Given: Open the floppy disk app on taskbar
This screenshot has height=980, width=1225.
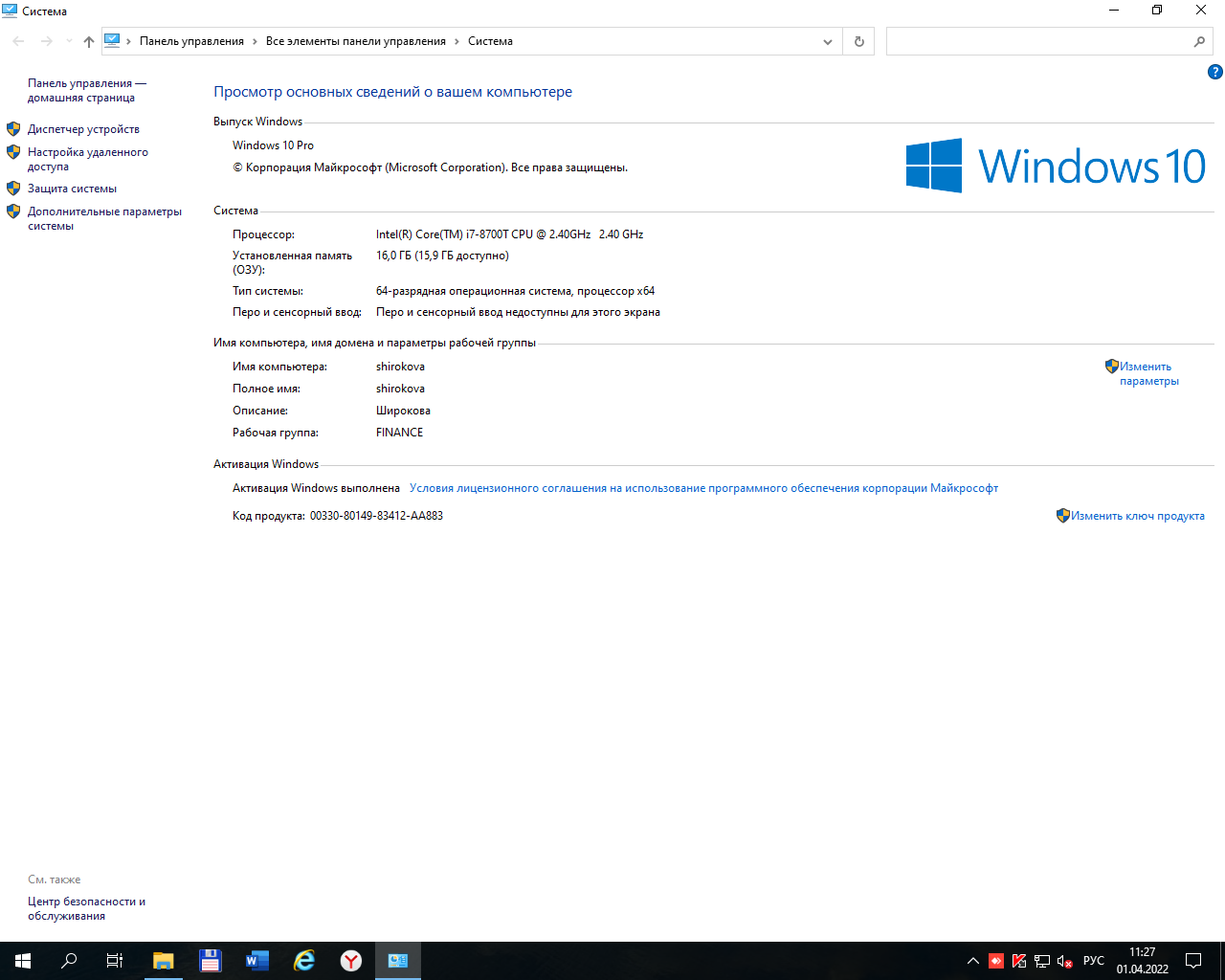Looking at the screenshot, I should pyautogui.click(x=211, y=961).
